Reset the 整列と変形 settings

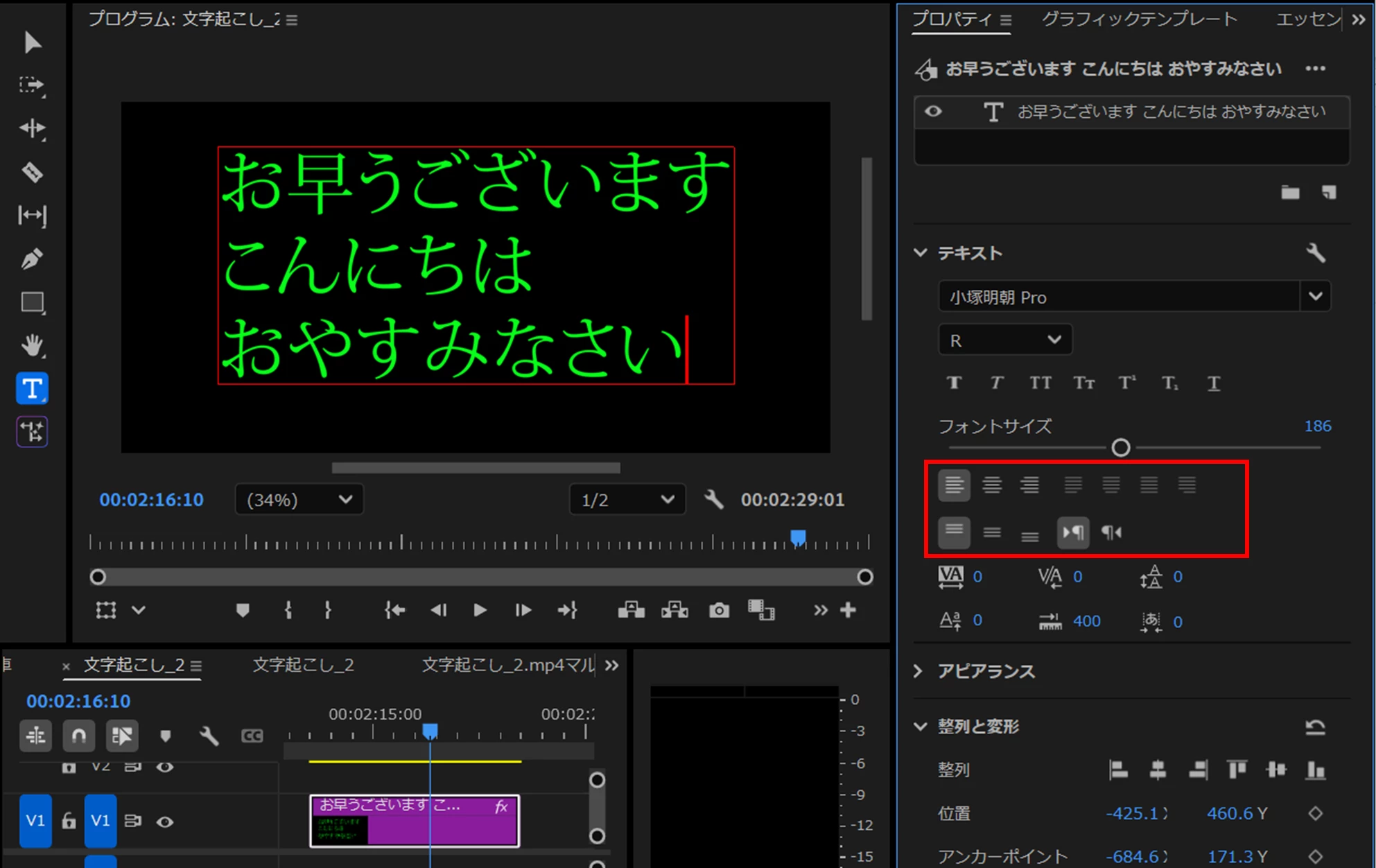click(x=1315, y=727)
